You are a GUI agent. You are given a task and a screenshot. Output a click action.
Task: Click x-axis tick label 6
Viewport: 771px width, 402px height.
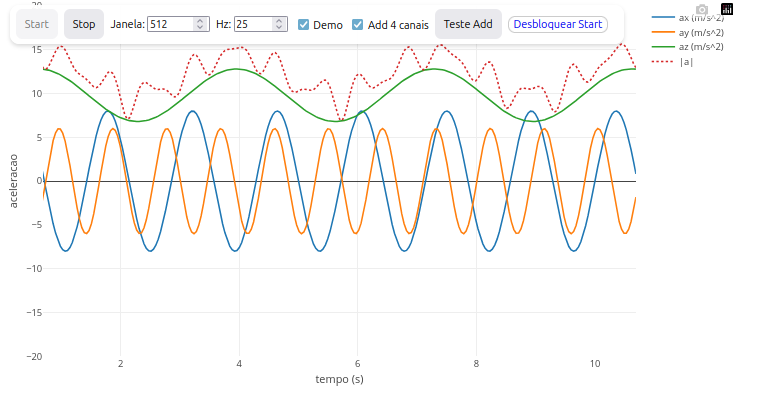click(358, 364)
